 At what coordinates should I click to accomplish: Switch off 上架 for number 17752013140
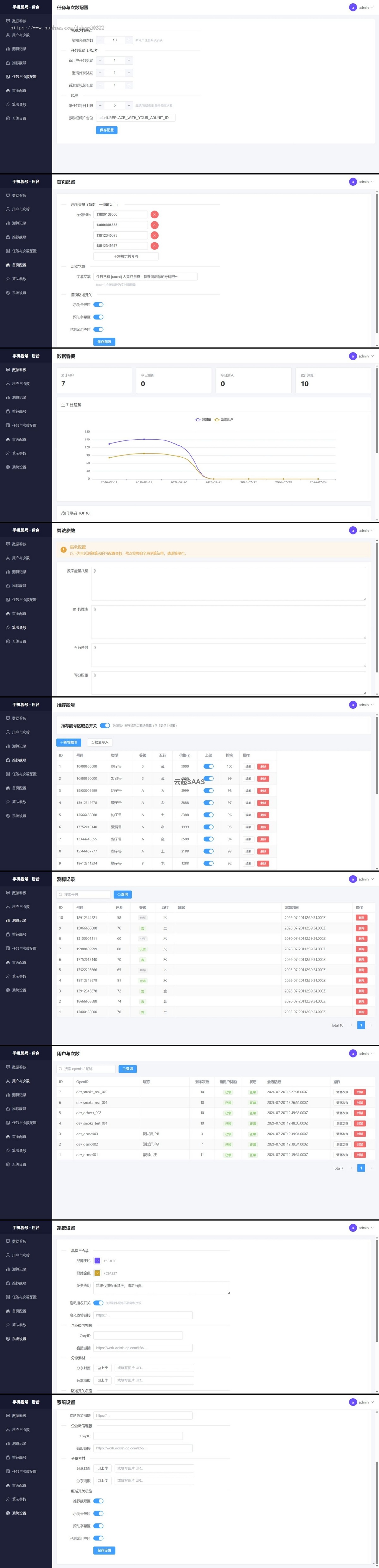tap(209, 827)
